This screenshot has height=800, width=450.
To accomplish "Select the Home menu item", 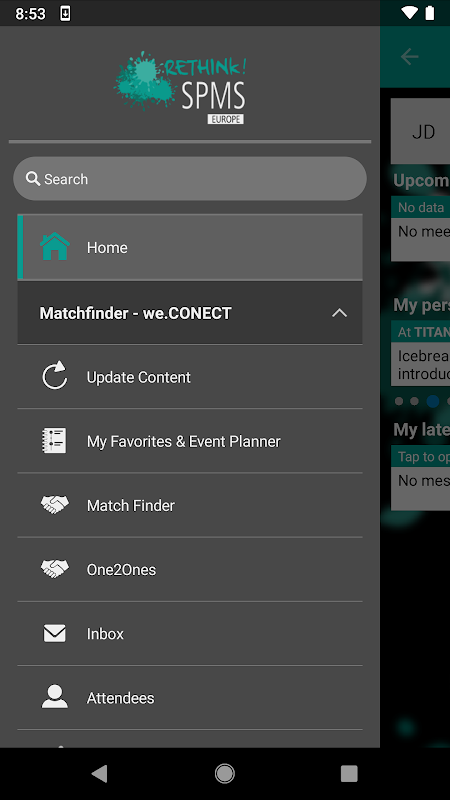I will pos(190,247).
